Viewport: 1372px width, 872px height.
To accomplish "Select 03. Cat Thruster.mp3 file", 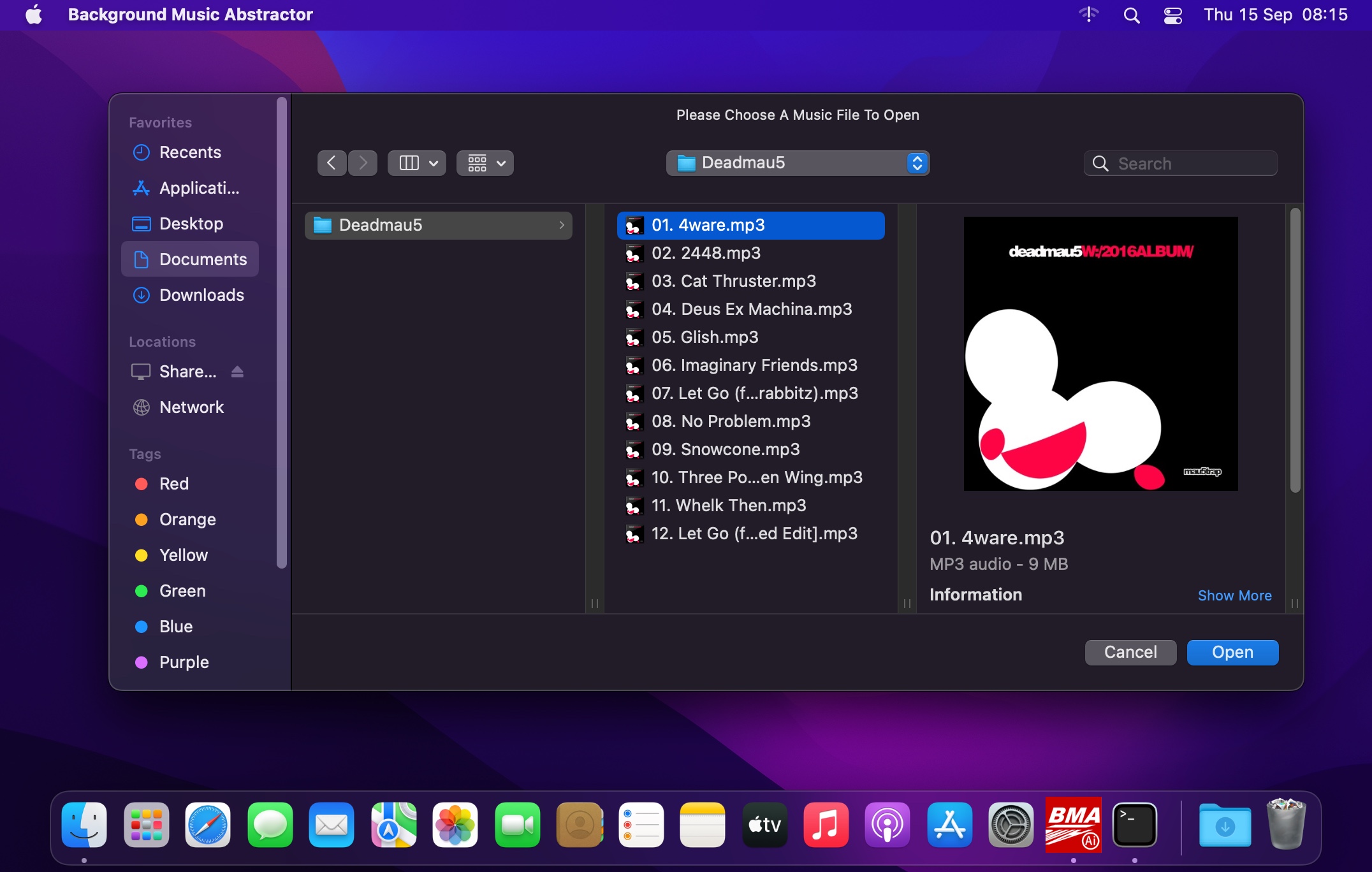I will tap(750, 281).
